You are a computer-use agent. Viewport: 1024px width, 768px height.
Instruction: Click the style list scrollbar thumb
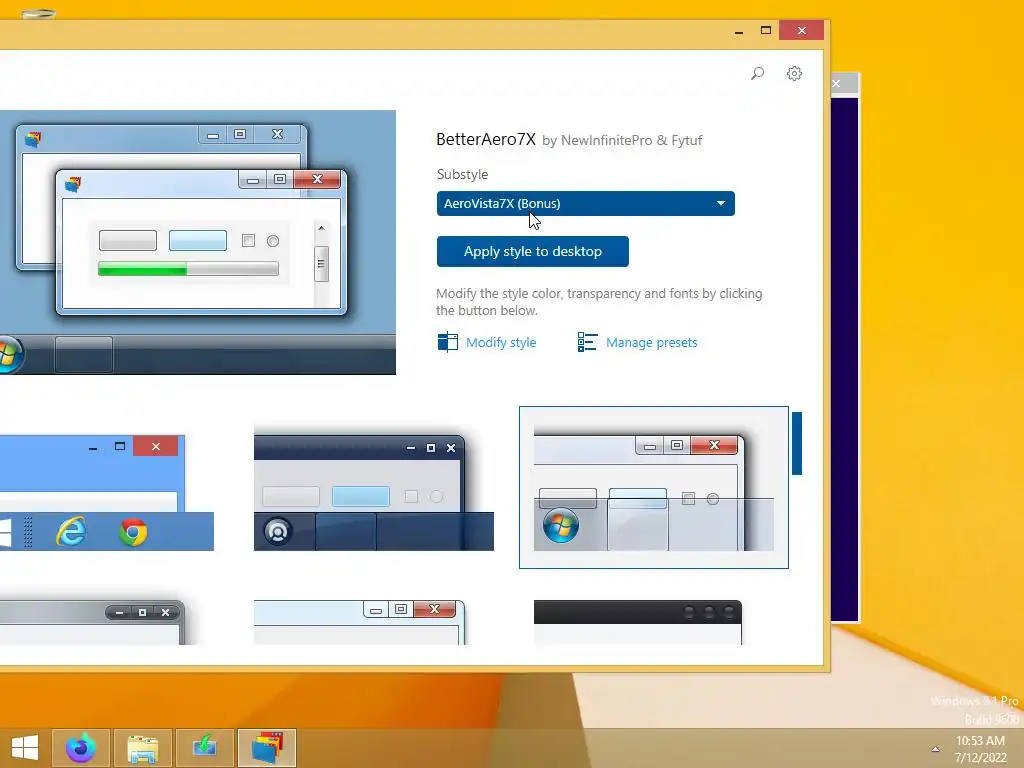coord(797,443)
